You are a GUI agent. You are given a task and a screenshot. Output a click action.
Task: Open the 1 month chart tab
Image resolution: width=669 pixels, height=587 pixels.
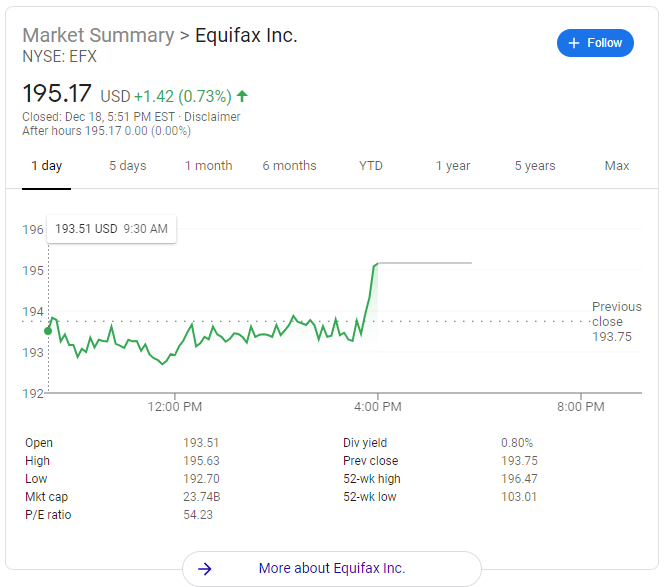pos(208,166)
